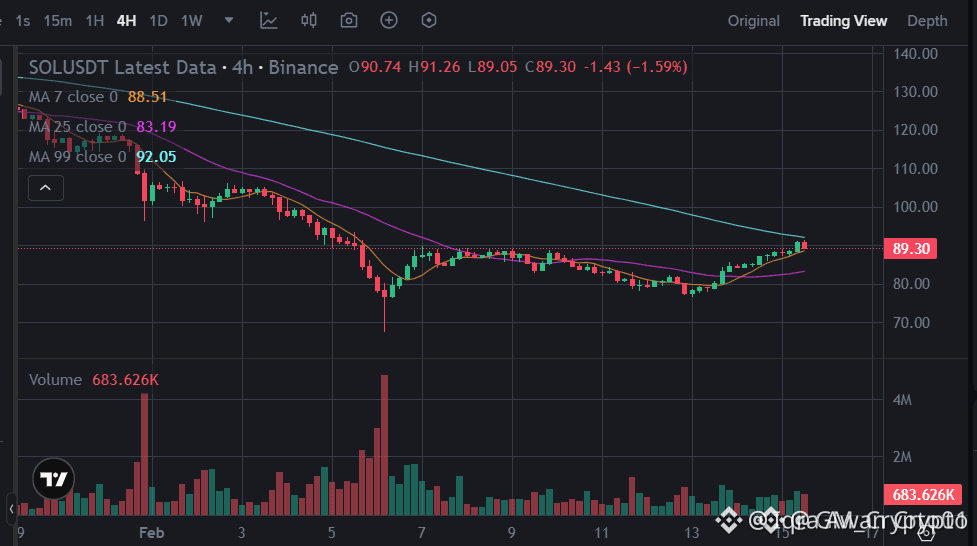
Task: Click the MA 99 value 92.05
Action: point(156,157)
